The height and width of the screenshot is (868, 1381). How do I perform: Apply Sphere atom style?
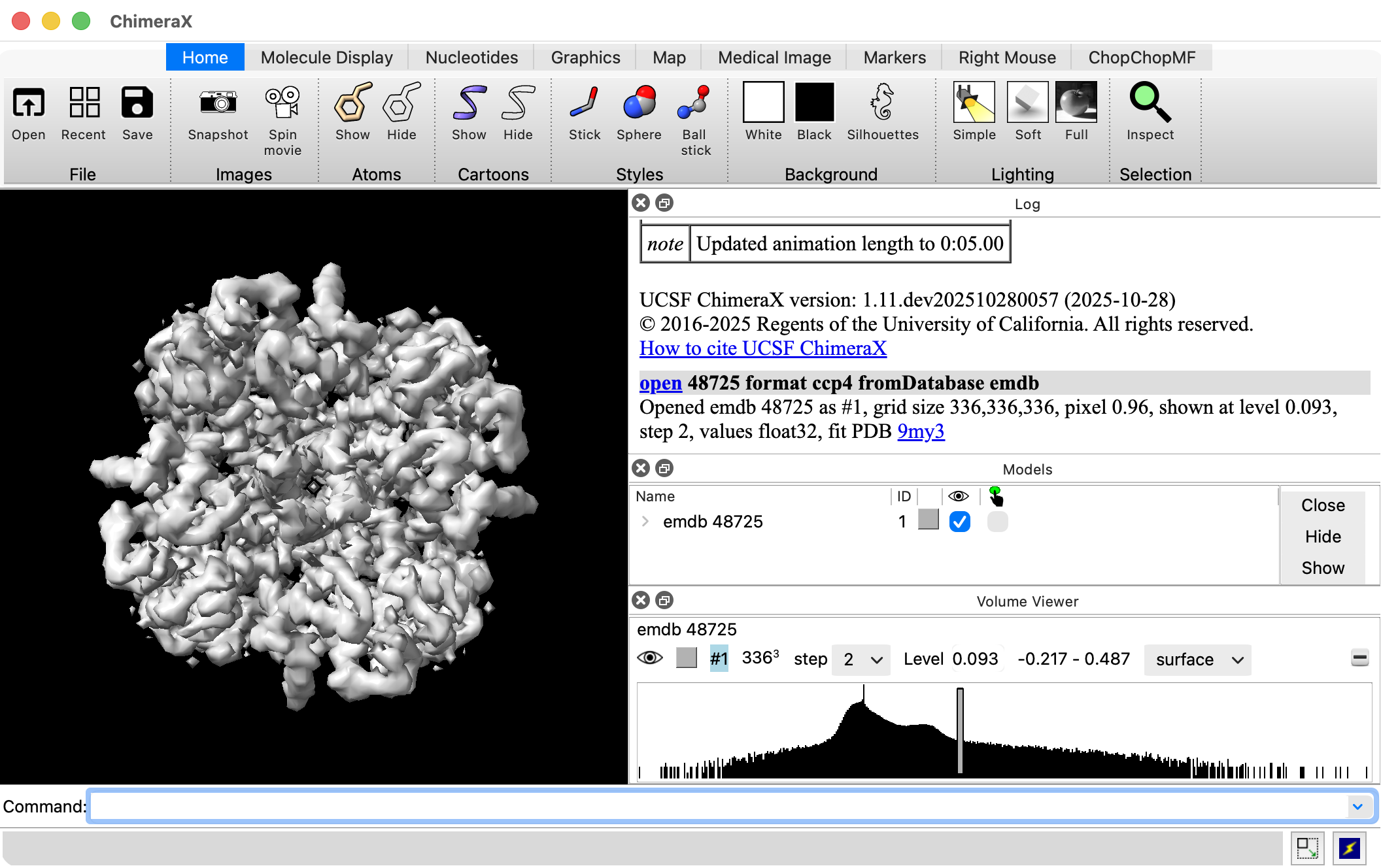tap(639, 103)
